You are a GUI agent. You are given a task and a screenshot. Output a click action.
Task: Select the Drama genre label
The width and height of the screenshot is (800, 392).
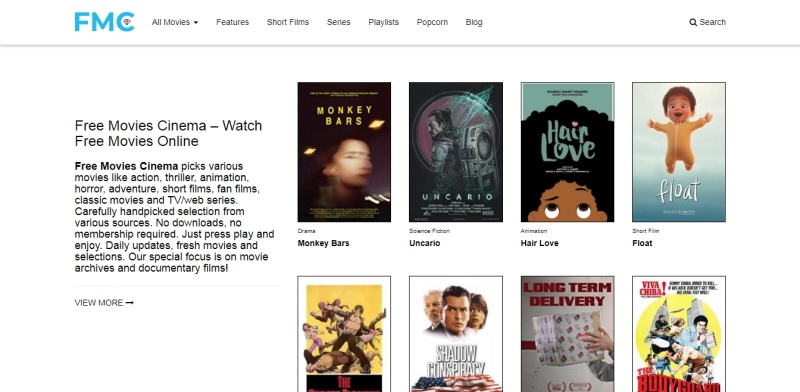[x=307, y=231]
